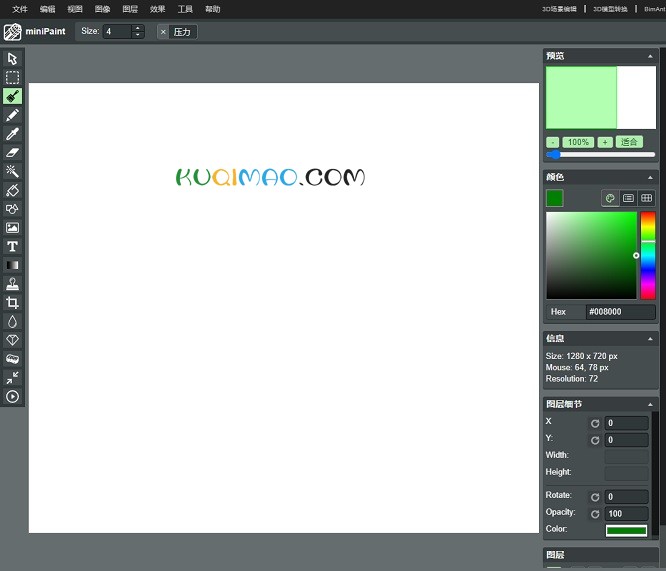Collapse the 预览 preview panel
Image resolution: width=666 pixels, height=571 pixels.
click(x=650, y=56)
